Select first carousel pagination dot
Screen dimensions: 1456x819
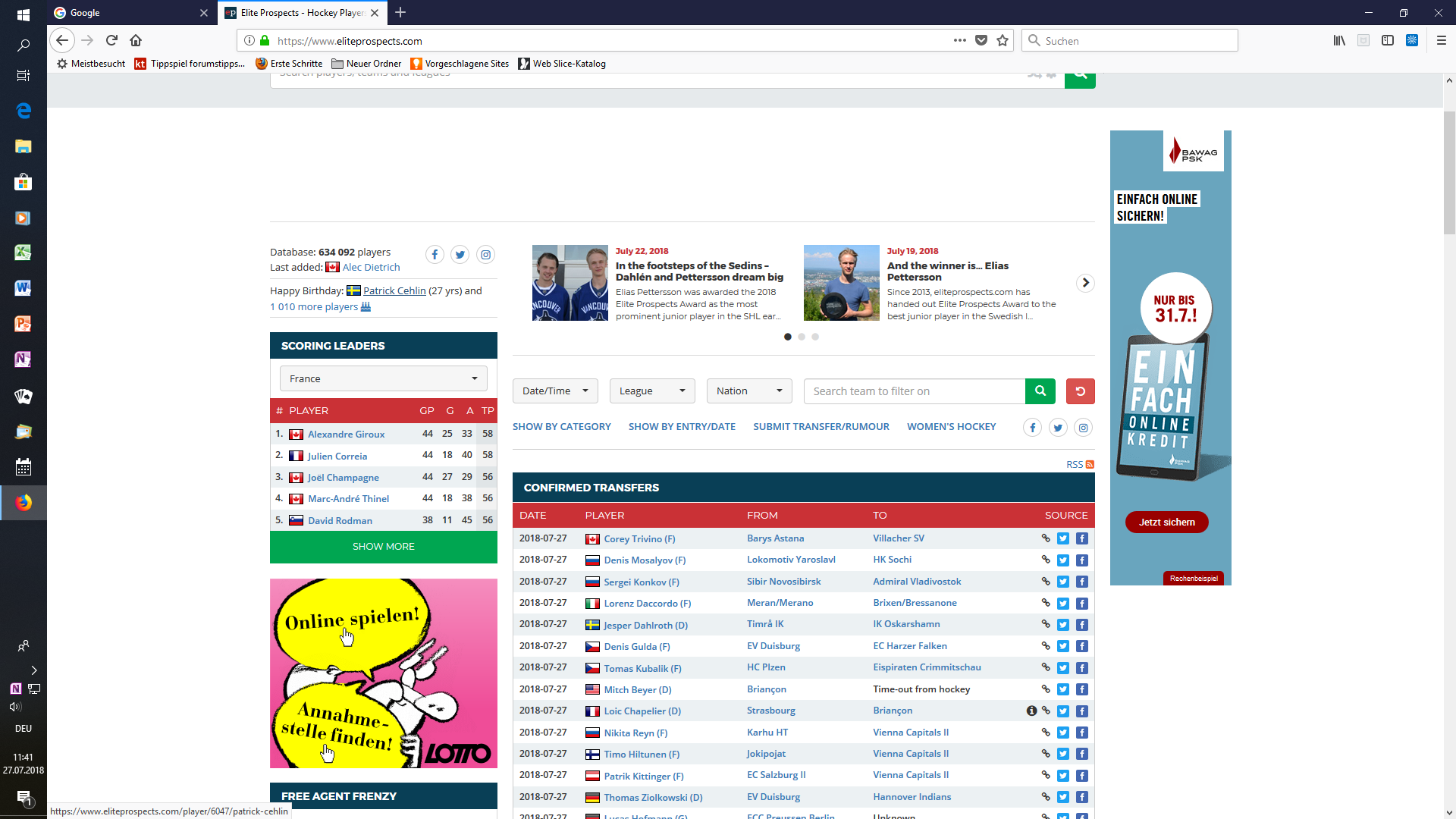(788, 337)
